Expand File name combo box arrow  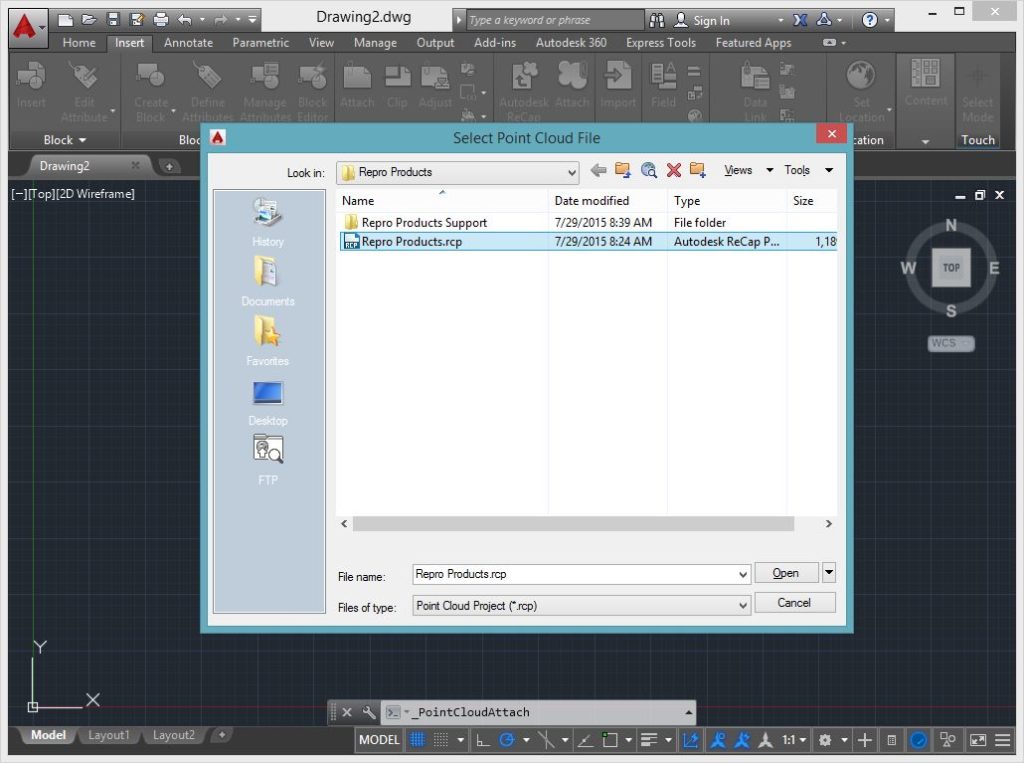pyautogui.click(x=743, y=574)
